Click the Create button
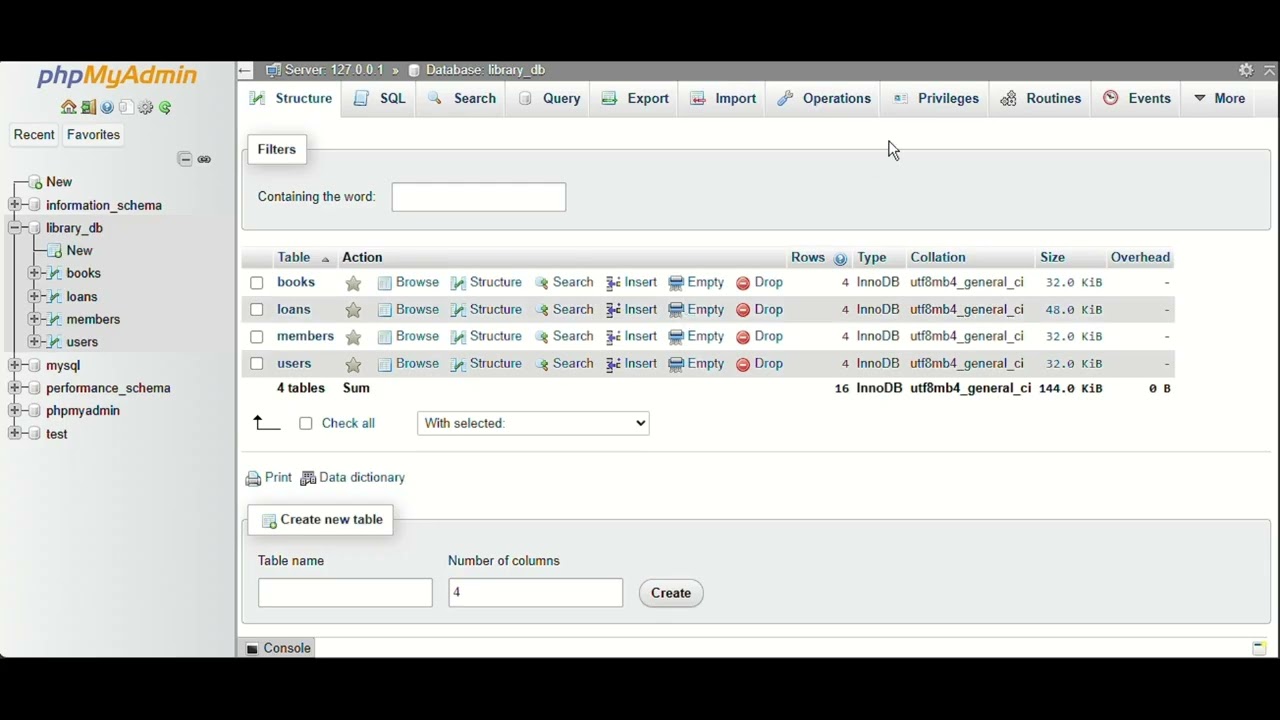The width and height of the screenshot is (1280, 720). 671,593
